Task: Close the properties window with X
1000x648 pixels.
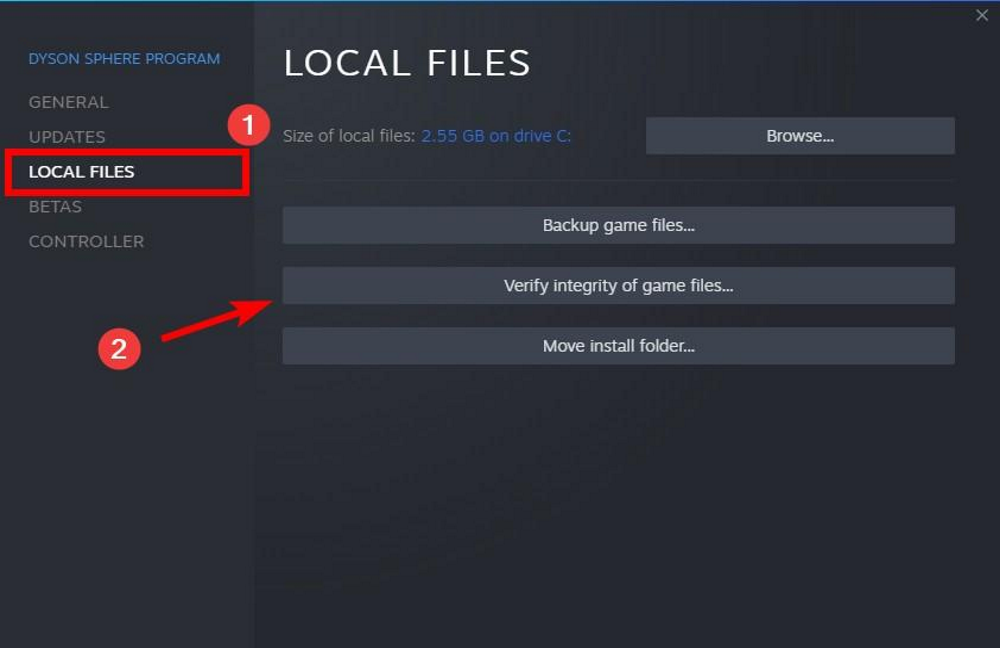Action: click(x=982, y=15)
